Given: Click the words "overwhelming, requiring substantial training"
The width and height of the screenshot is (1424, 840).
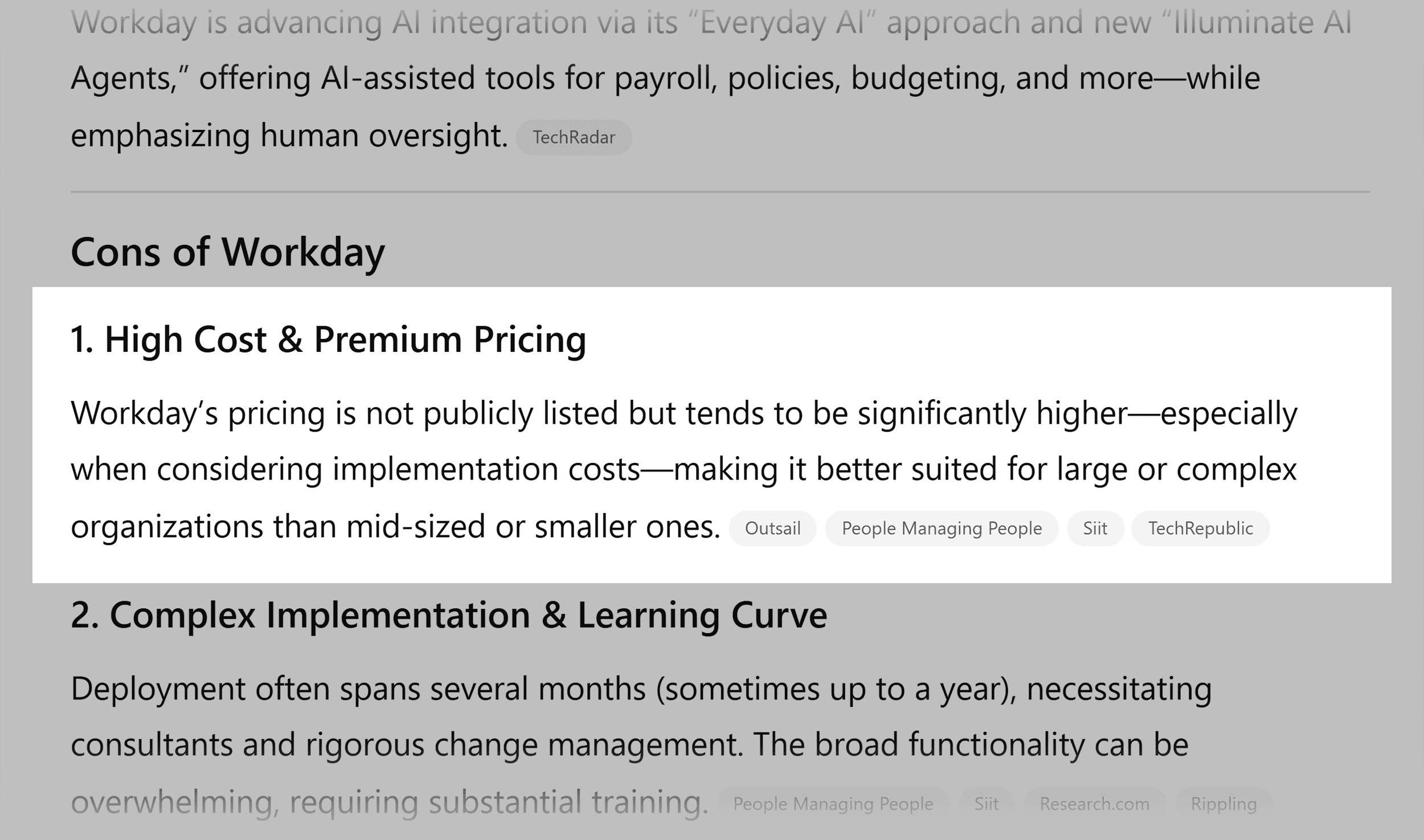Looking at the screenshot, I should pyautogui.click(x=390, y=802).
